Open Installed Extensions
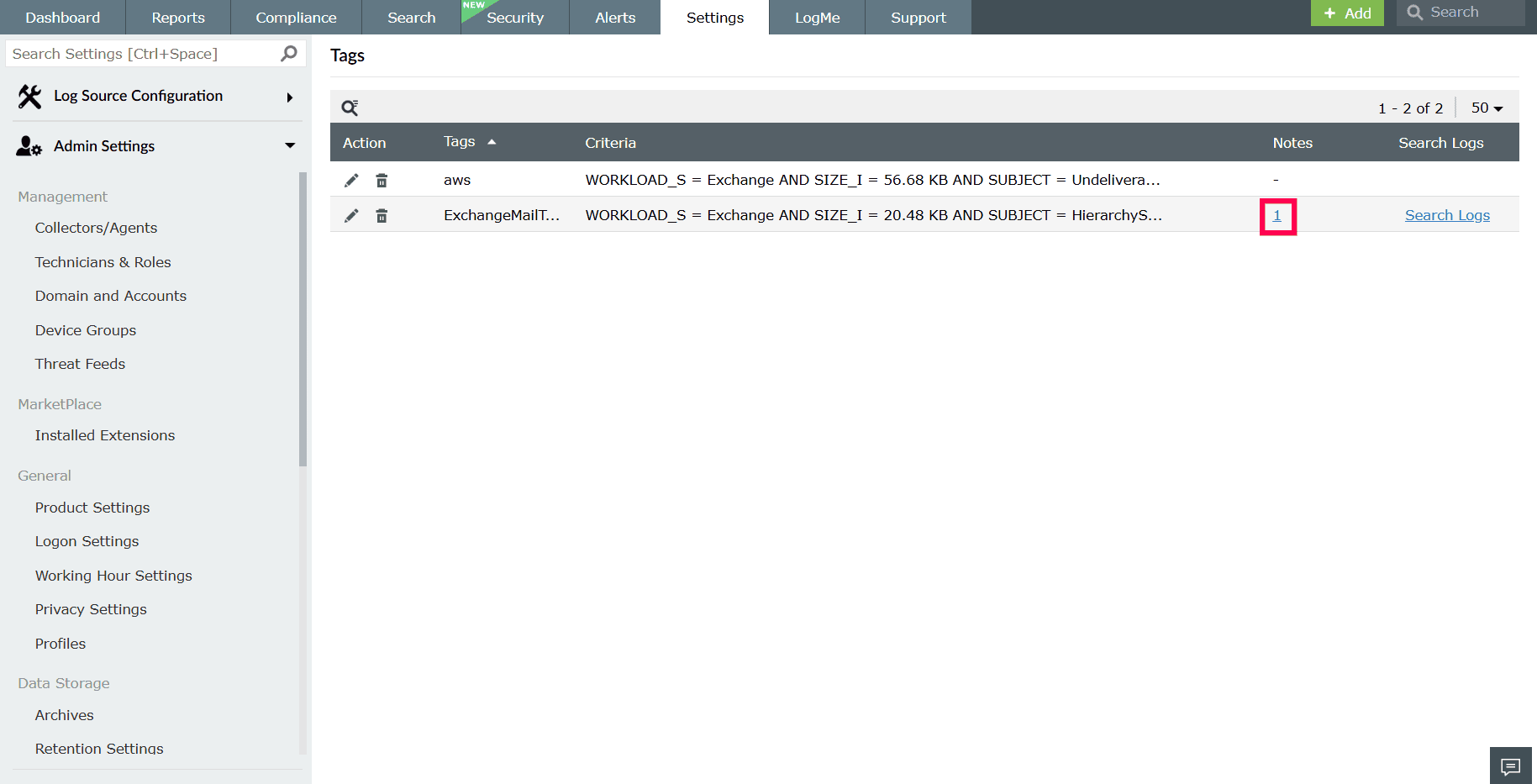Viewport: 1537px width, 784px height. 105,435
